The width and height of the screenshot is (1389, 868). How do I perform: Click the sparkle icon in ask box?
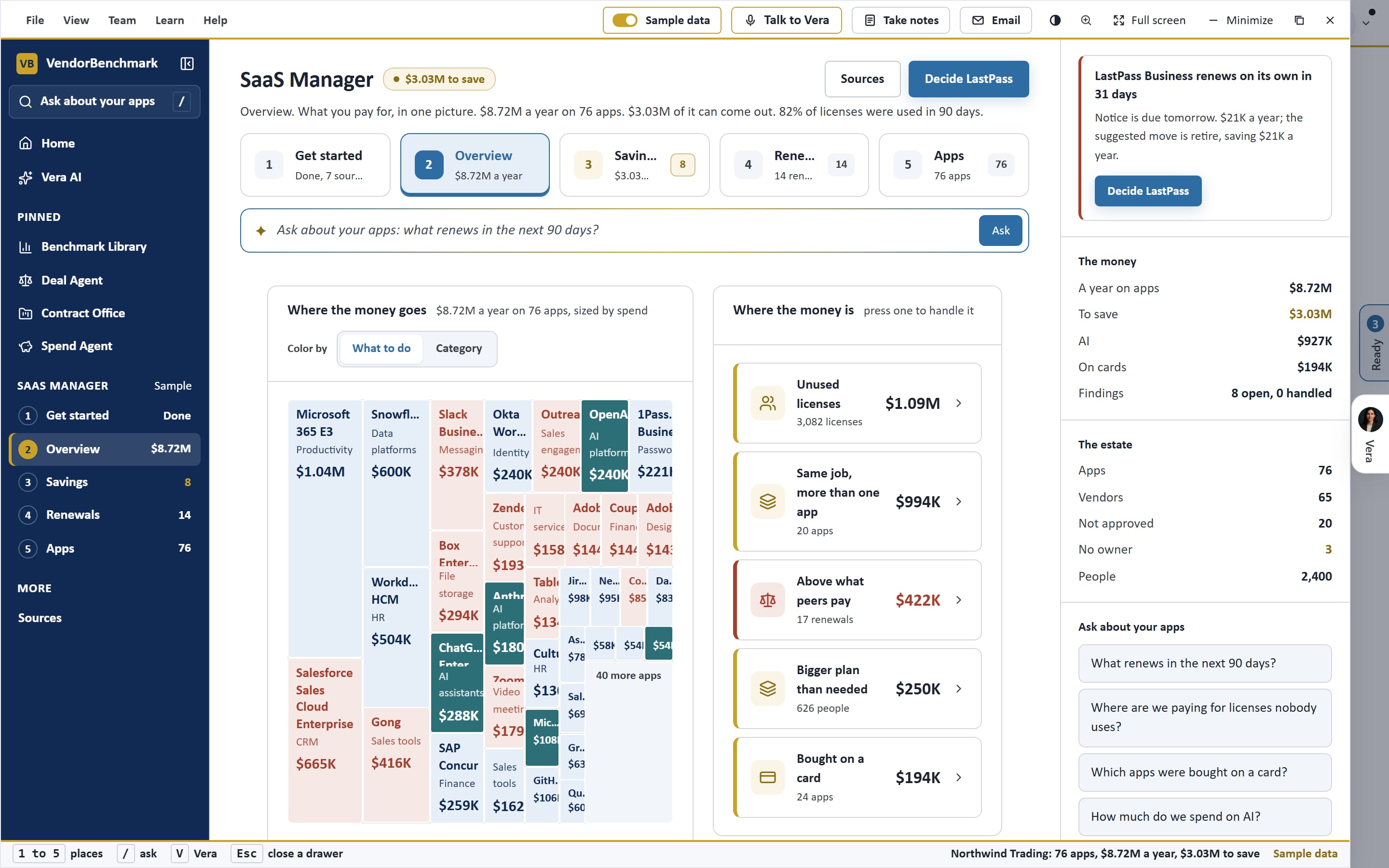[x=260, y=231]
